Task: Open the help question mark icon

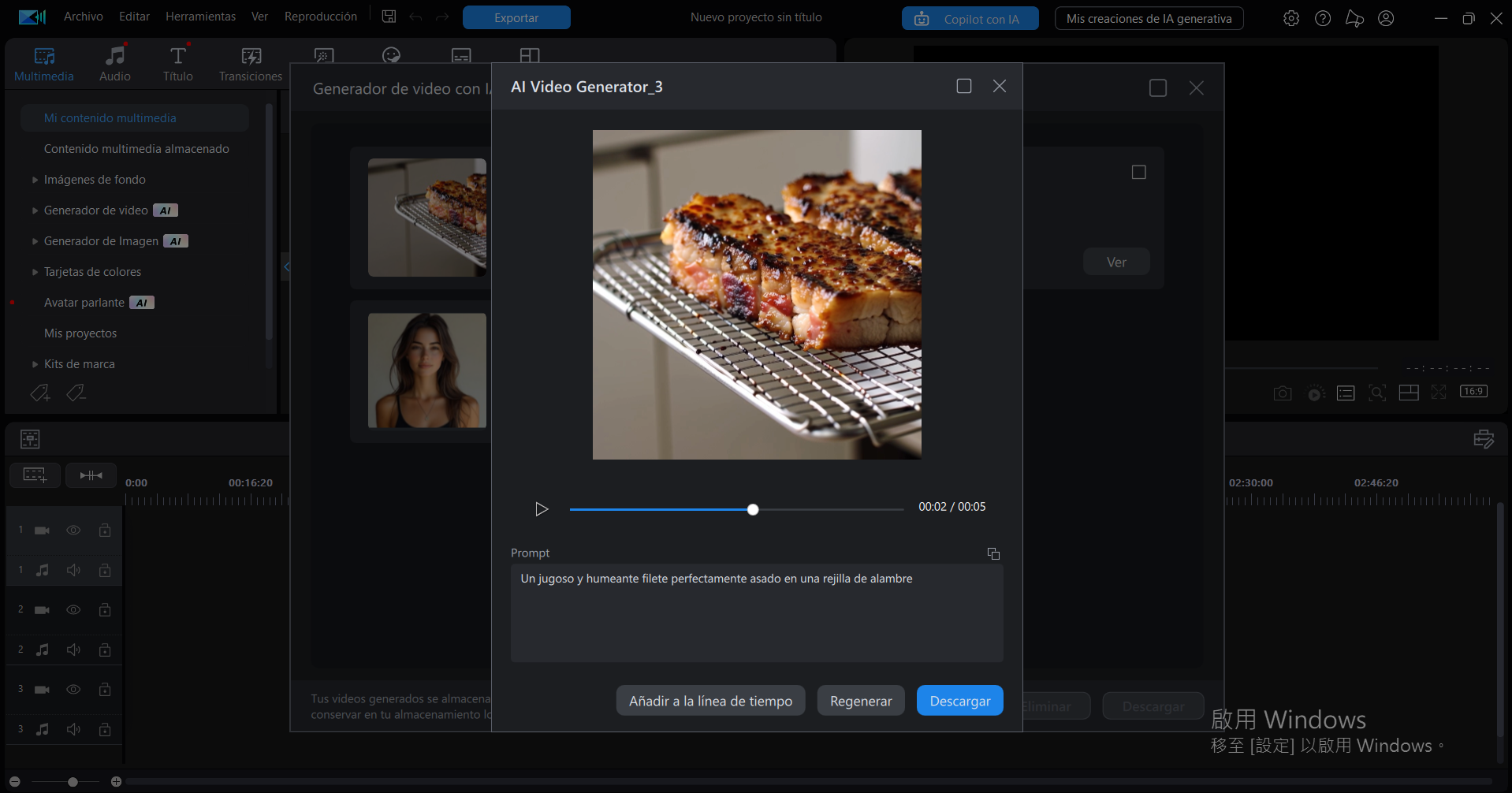Action: (x=1323, y=18)
